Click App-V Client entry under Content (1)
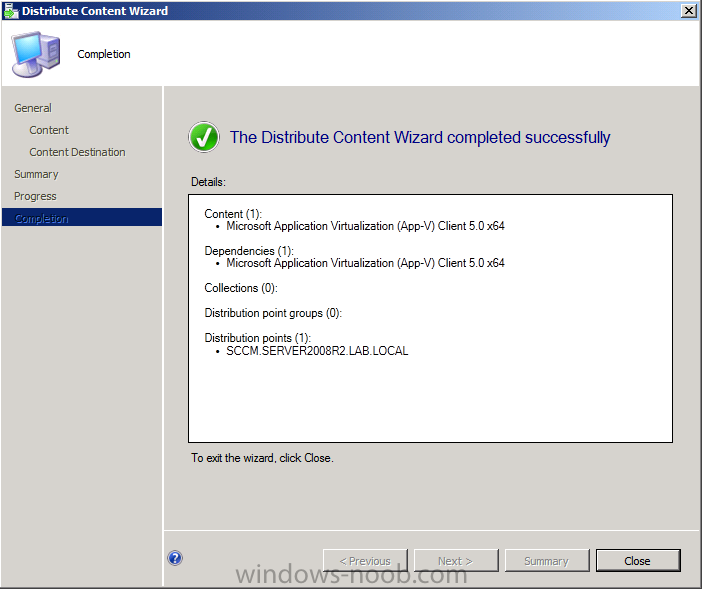 click(x=365, y=226)
